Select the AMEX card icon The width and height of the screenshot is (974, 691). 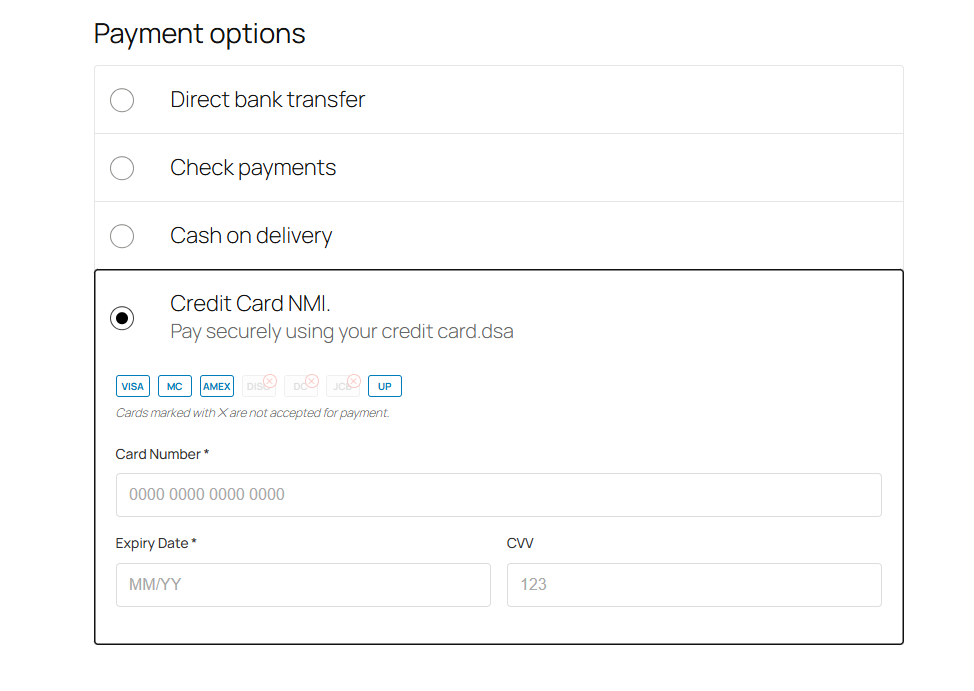click(x=216, y=385)
